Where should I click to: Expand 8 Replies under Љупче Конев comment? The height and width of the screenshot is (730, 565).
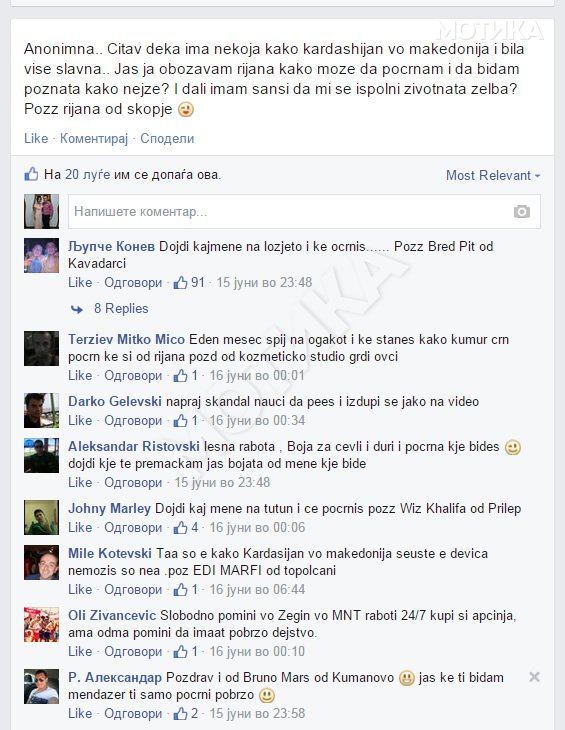pos(121,309)
